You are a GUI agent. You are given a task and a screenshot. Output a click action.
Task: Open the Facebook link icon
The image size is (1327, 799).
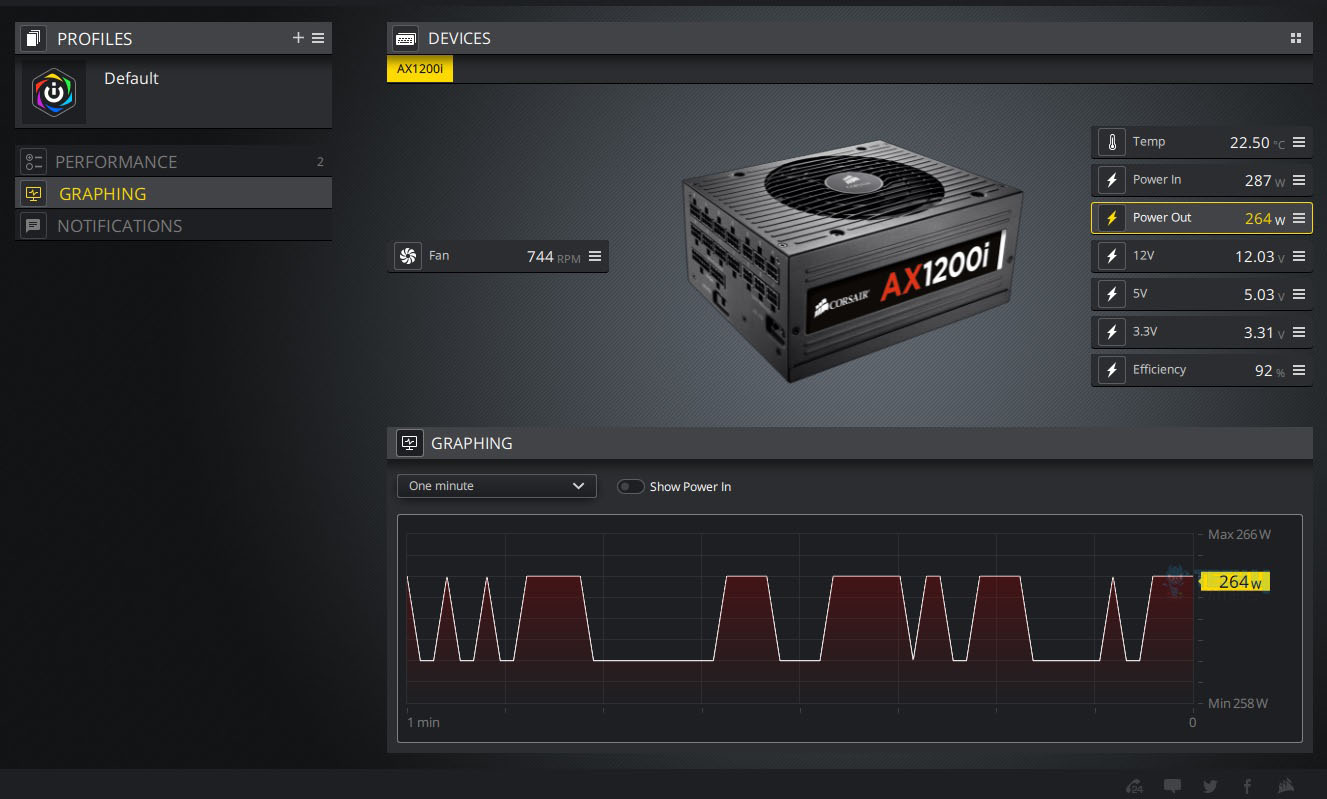tap(1247, 786)
